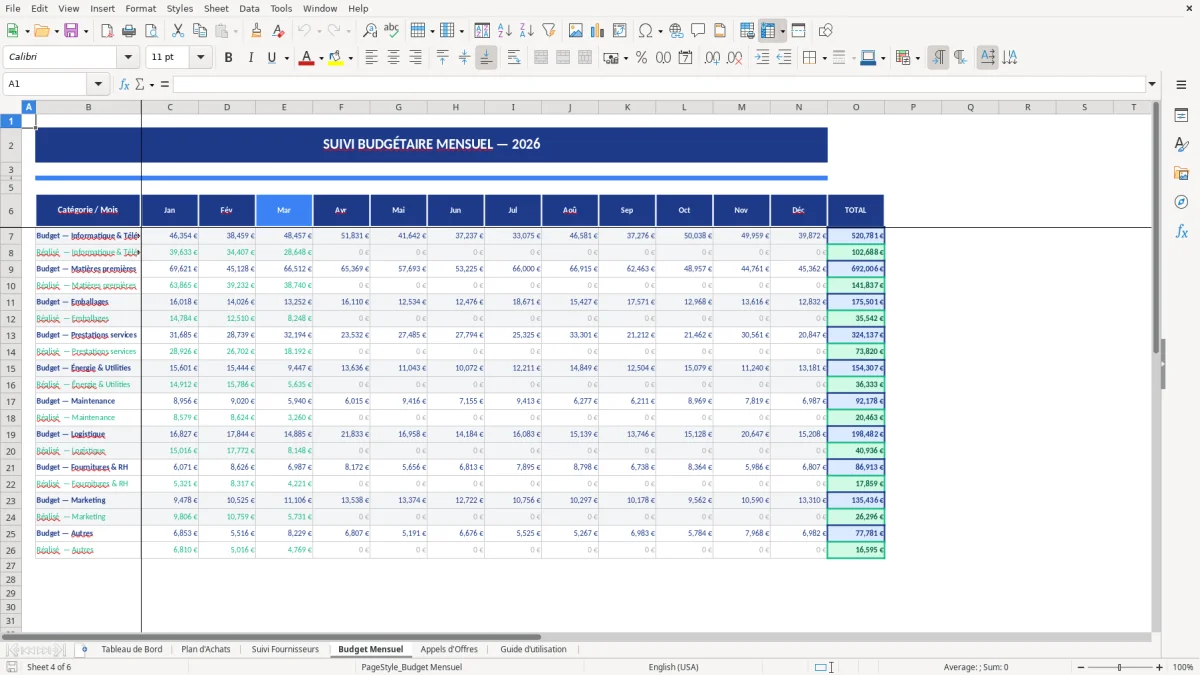Select the Clone Formatting paintbrush
This screenshot has width=1200, height=675.
pos(256,31)
